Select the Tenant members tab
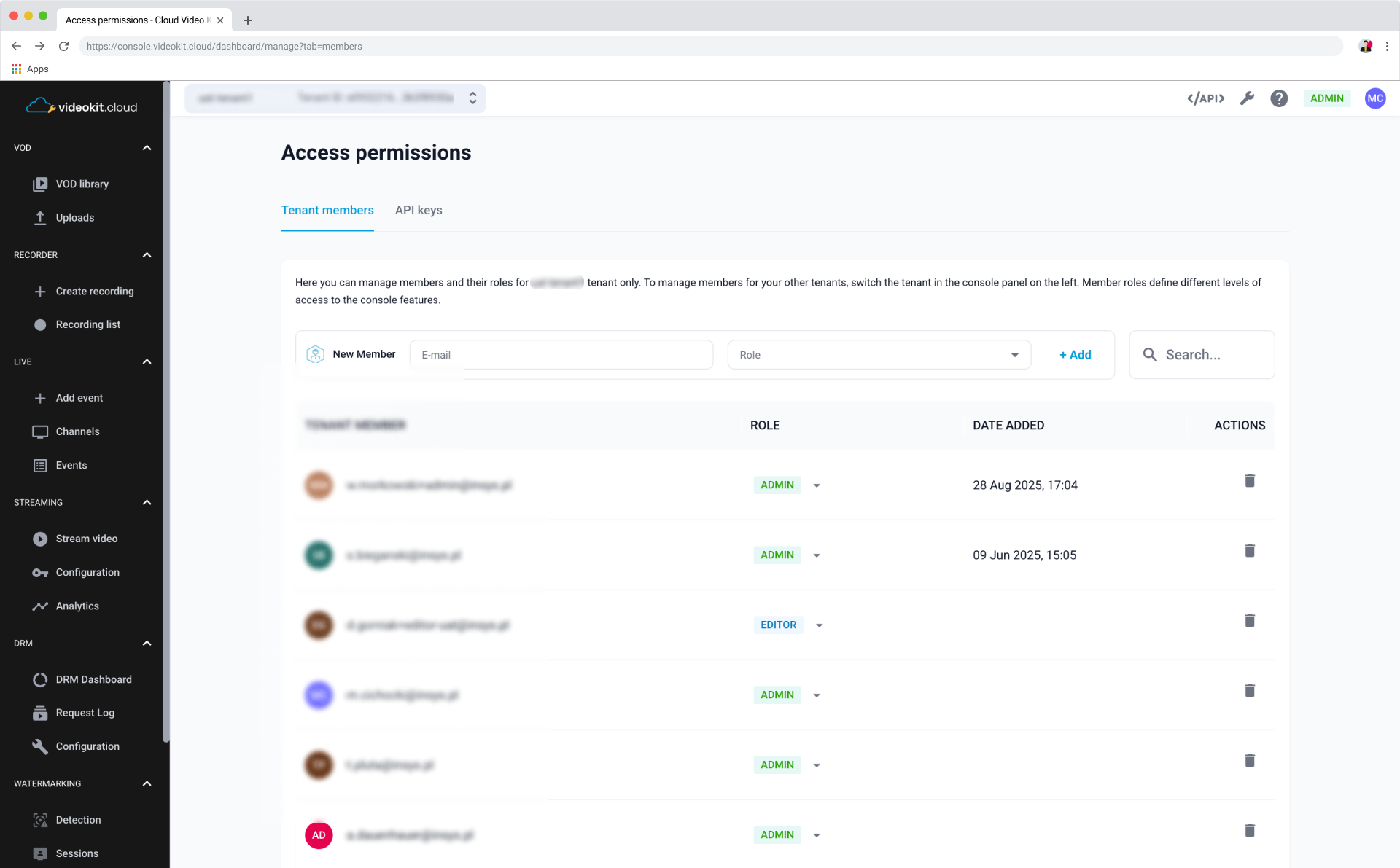Viewport: 1400px width, 868px height. [327, 210]
